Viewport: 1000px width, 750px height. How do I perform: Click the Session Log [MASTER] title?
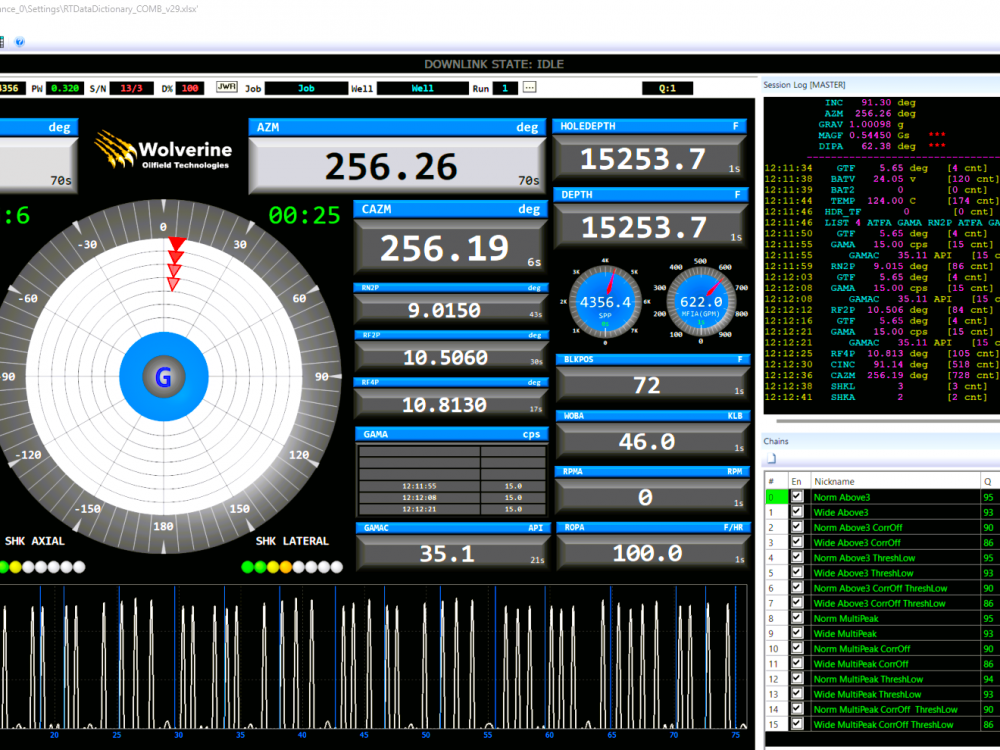[804, 85]
